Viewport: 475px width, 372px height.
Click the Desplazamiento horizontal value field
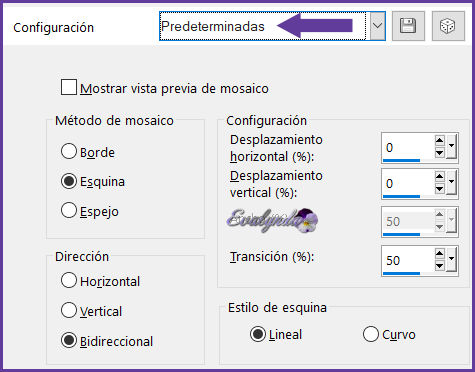coord(408,146)
